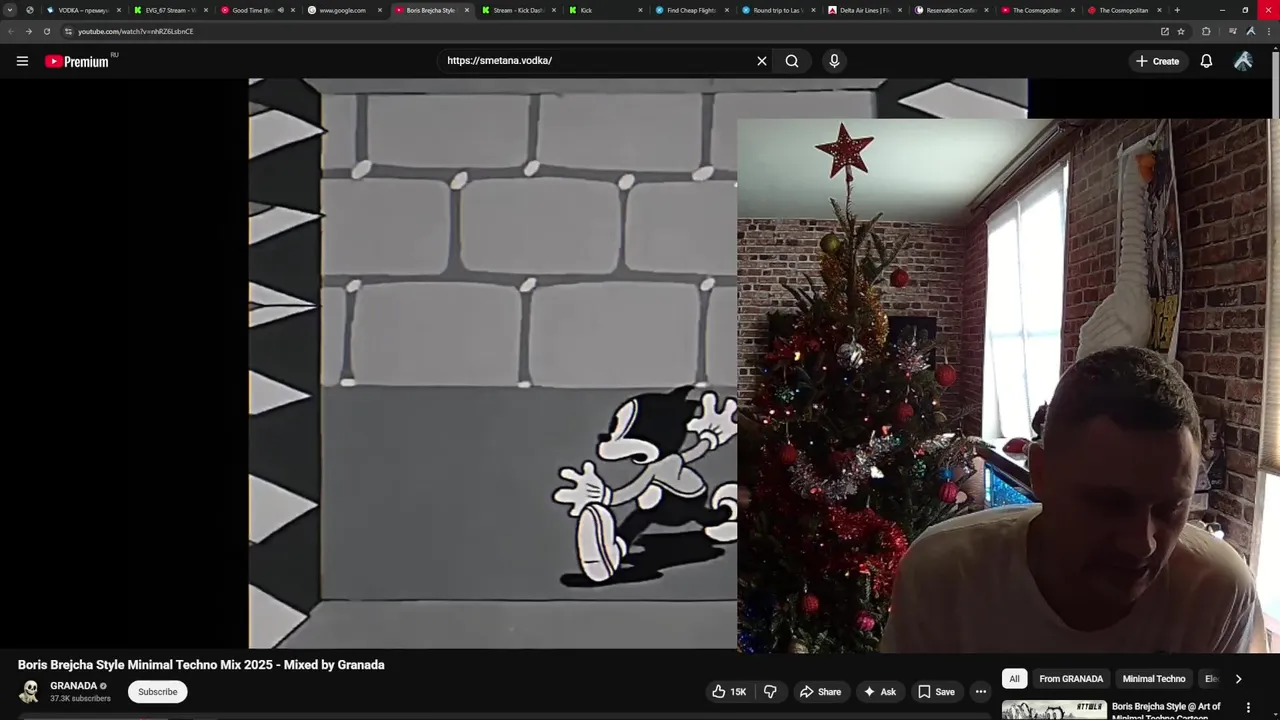
Task: Like the video (15K)
Action: click(729, 692)
